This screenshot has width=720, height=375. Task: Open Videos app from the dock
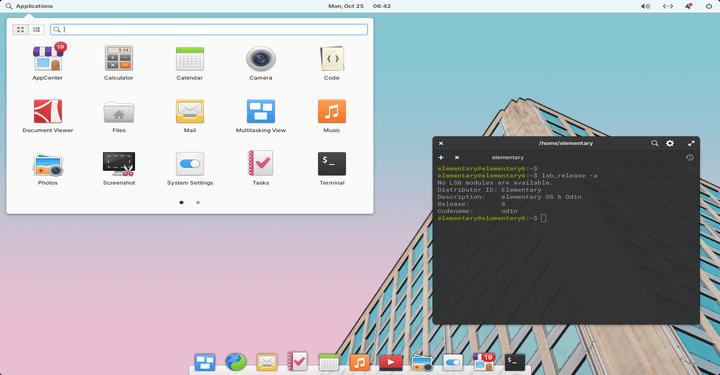coord(391,362)
